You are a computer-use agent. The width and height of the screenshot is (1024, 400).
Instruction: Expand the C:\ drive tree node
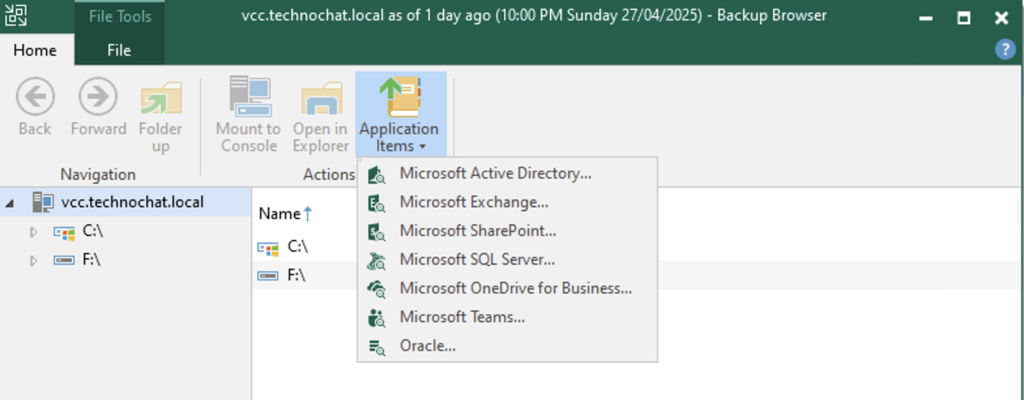click(x=33, y=232)
